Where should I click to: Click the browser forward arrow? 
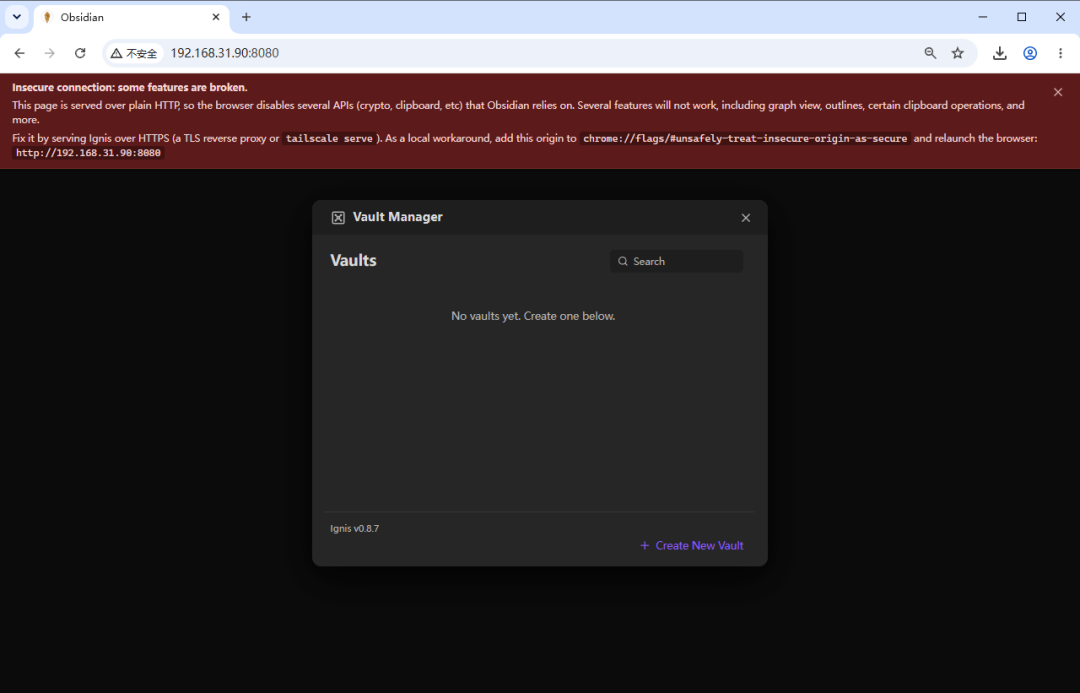[x=50, y=53]
